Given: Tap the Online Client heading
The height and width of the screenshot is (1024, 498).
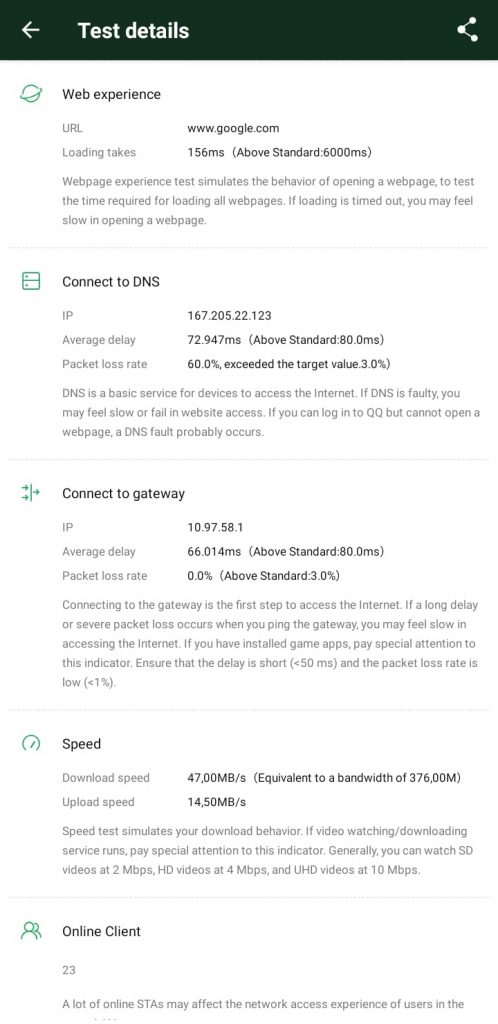Looking at the screenshot, I should point(101,931).
